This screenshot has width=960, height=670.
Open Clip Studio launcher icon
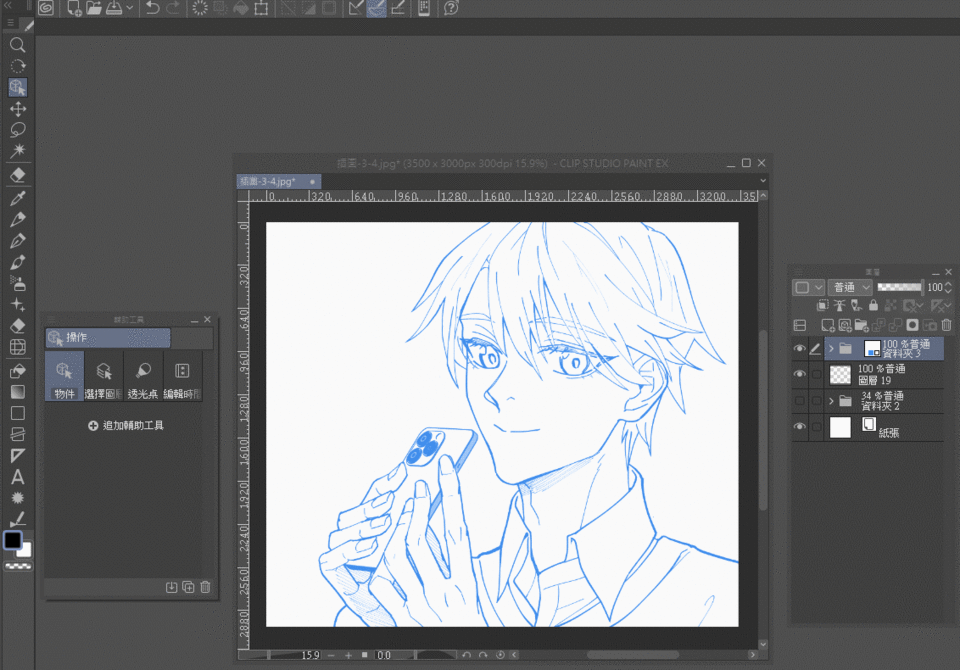46,8
